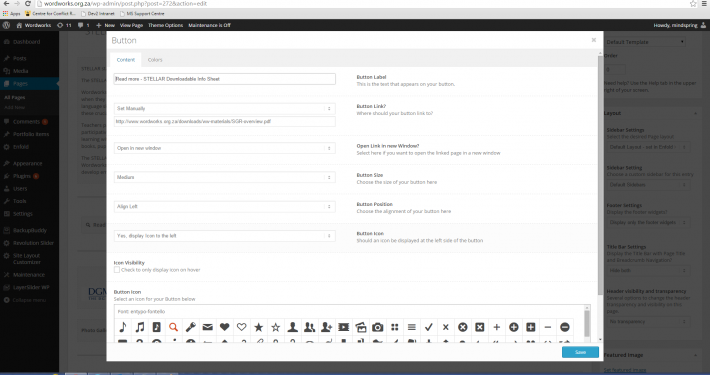Choose the four-squares grid icon
The height and width of the screenshot is (375, 710).
[395, 327]
